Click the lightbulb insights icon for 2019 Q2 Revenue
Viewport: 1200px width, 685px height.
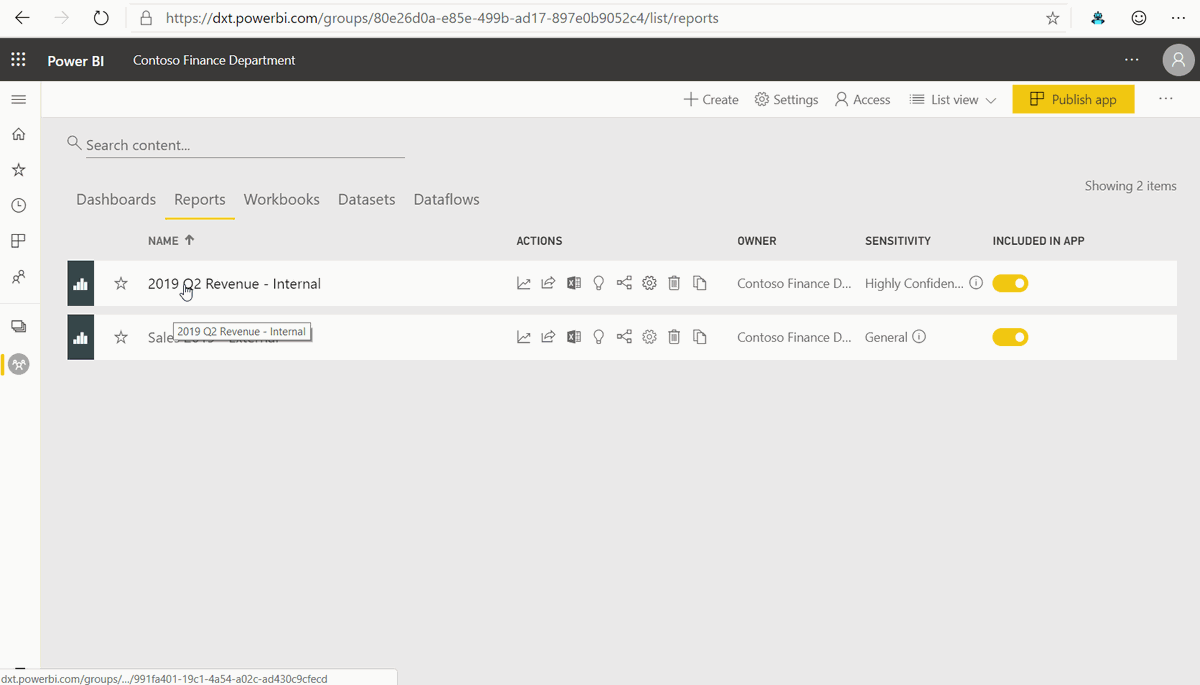click(598, 283)
